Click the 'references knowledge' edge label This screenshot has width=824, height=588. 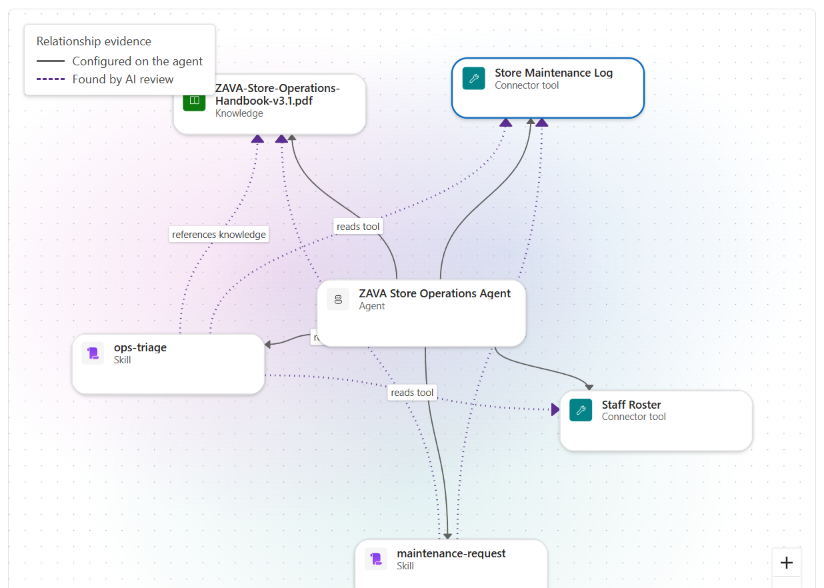219,234
